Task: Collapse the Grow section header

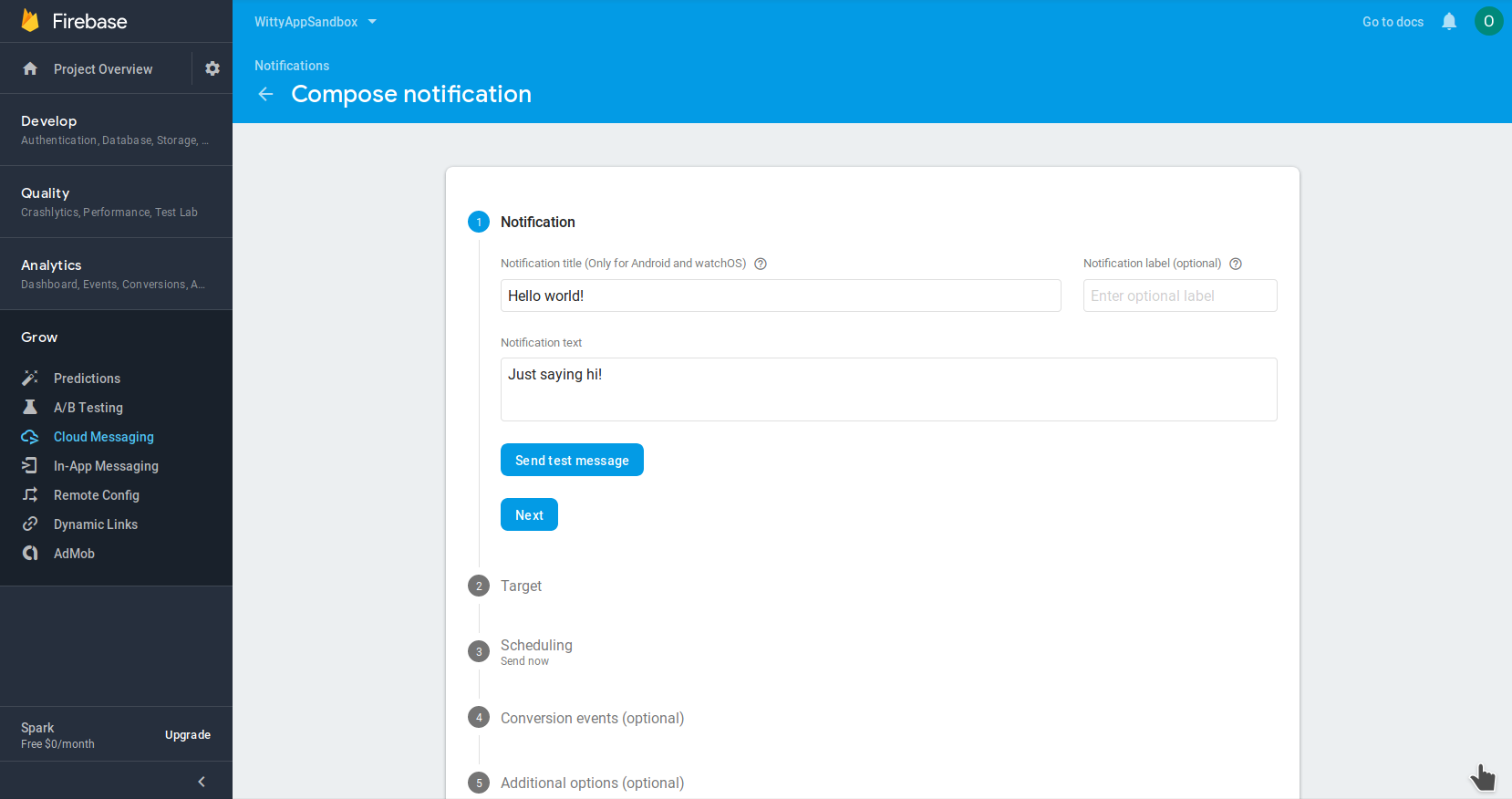Action: (x=39, y=337)
